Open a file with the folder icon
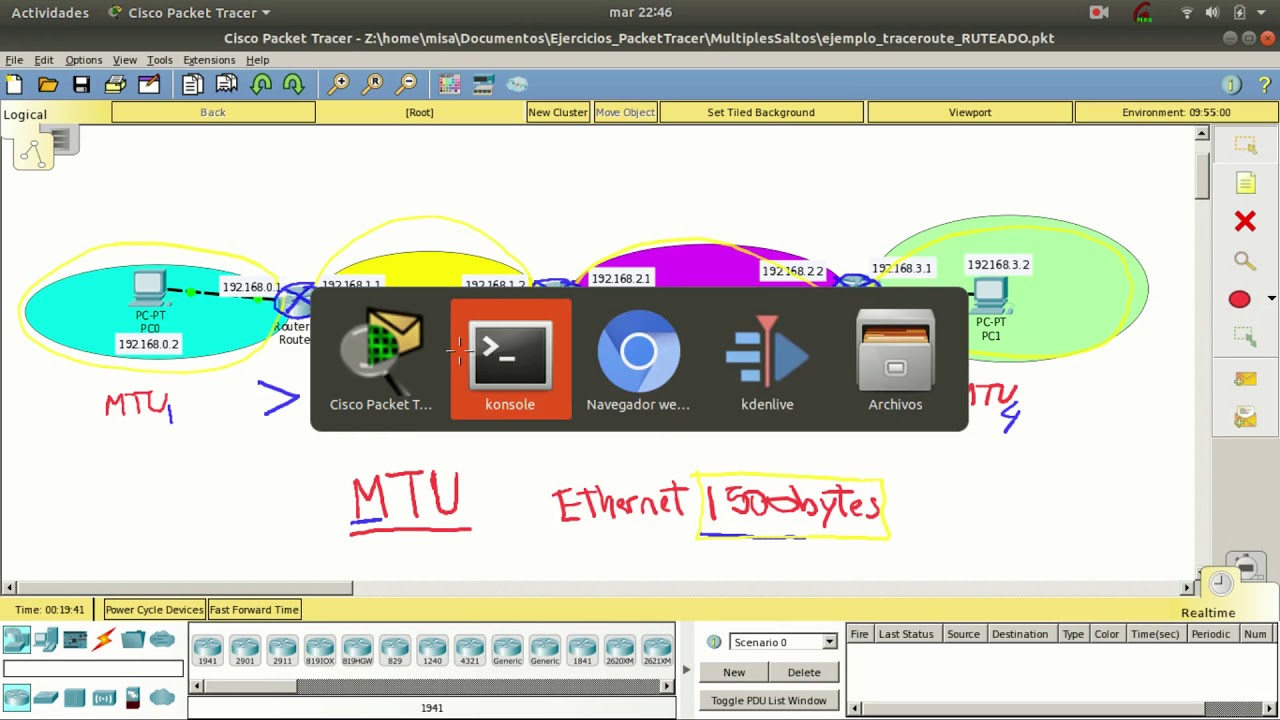1280x720 pixels. tap(48, 85)
